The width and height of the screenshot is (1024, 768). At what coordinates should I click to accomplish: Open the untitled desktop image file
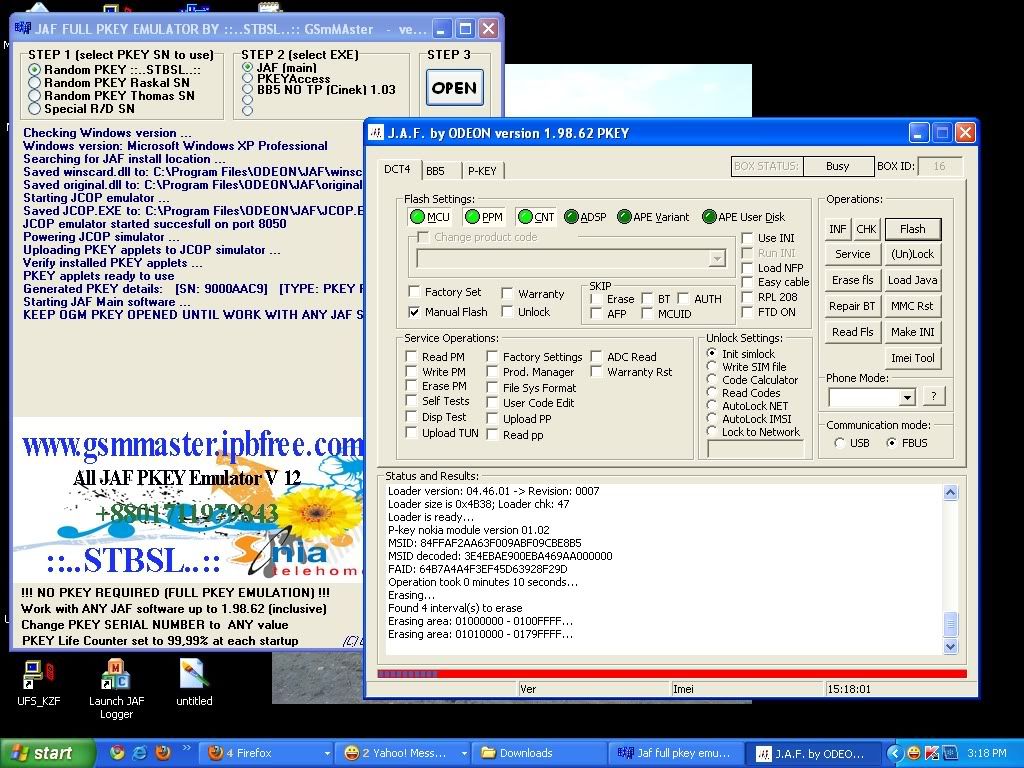(194, 684)
